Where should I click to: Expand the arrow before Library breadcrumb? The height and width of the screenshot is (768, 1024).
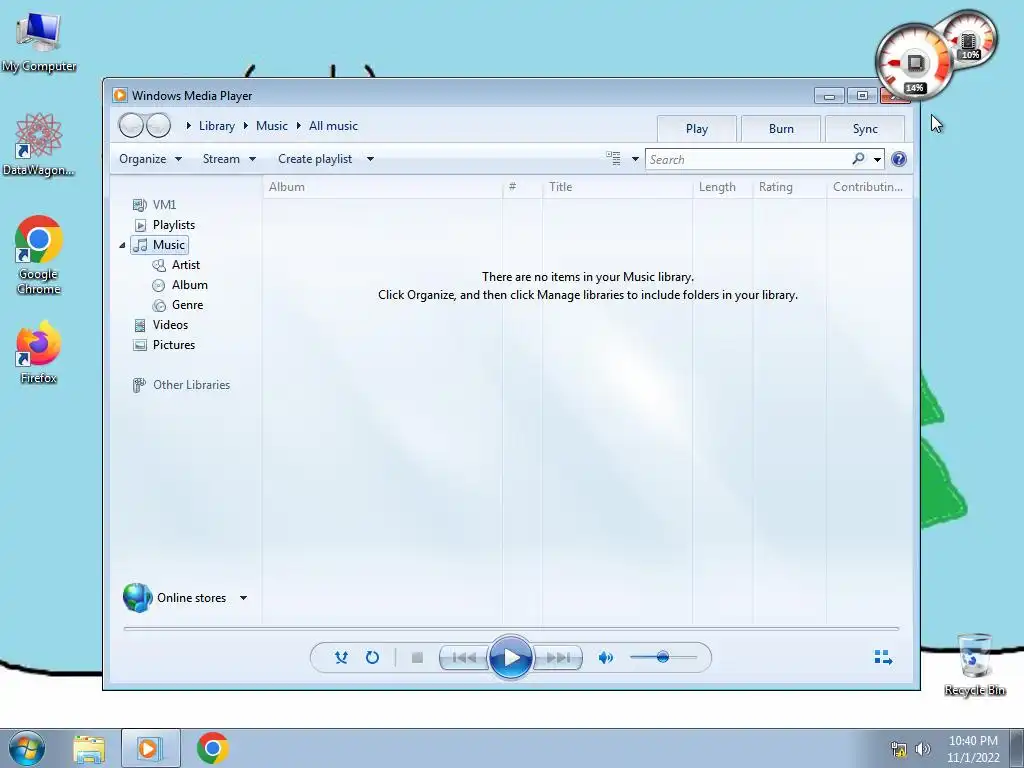pyautogui.click(x=189, y=125)
